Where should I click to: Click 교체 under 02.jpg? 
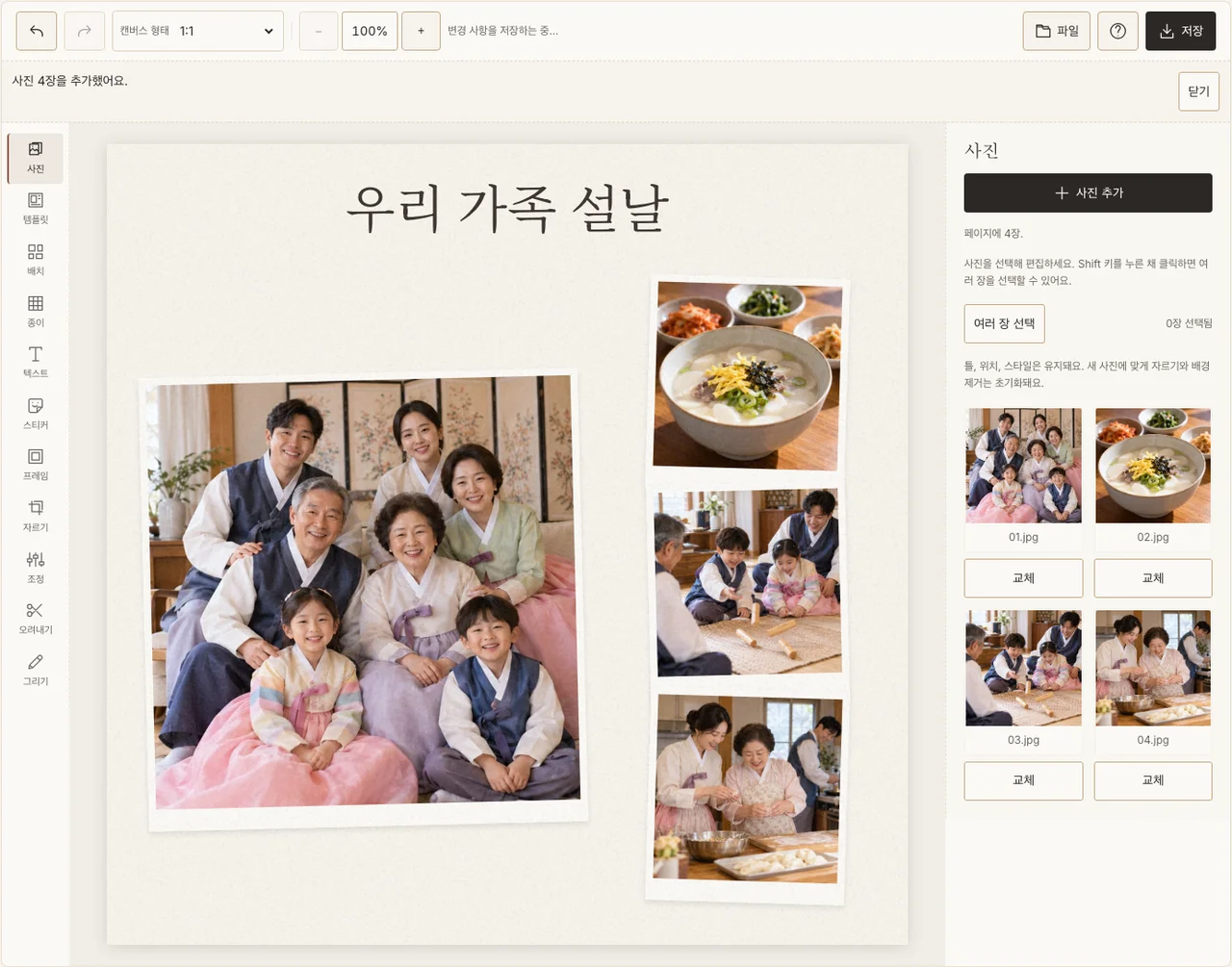click(1153, 578)
